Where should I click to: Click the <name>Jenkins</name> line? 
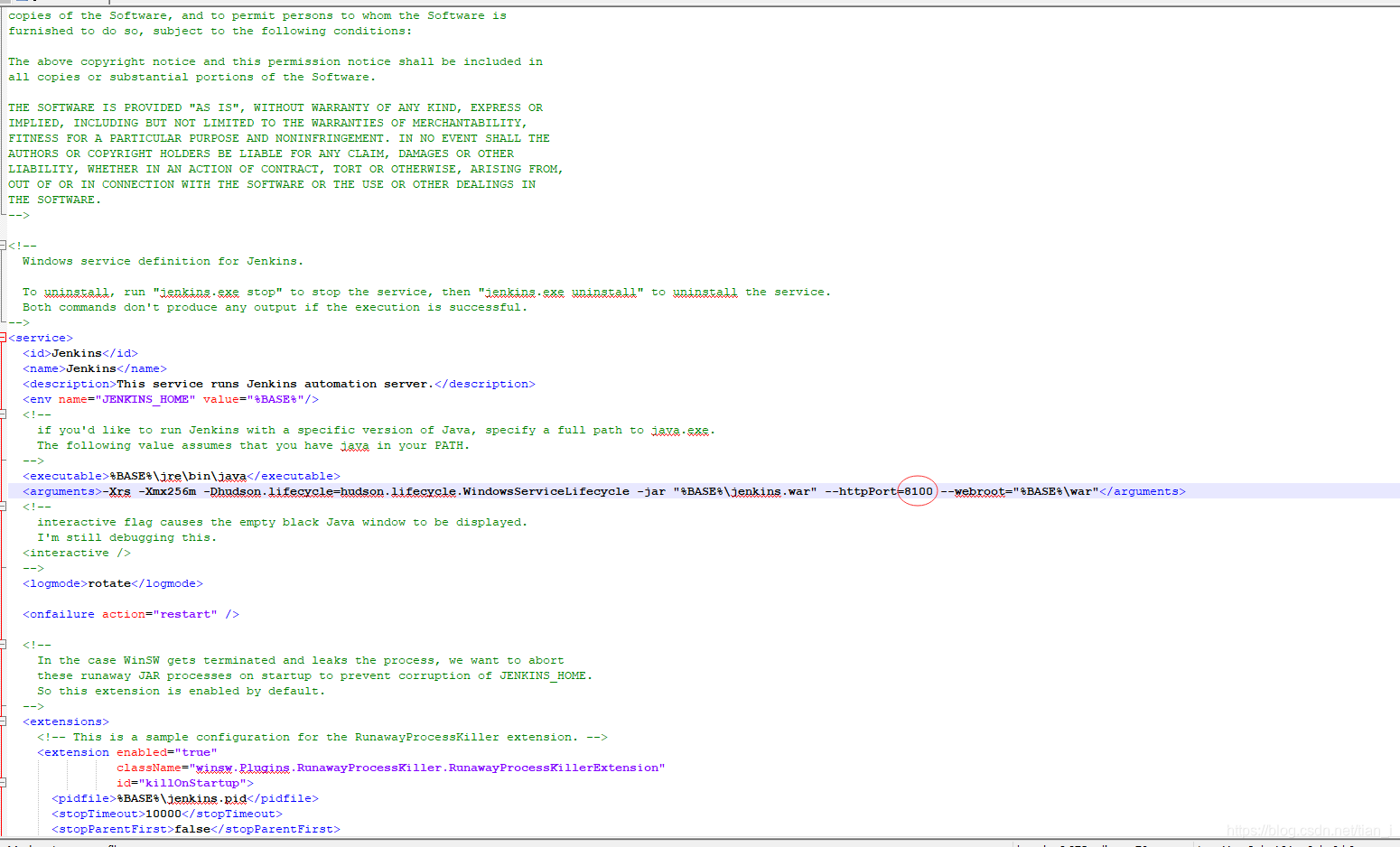(x=95, y=368)
